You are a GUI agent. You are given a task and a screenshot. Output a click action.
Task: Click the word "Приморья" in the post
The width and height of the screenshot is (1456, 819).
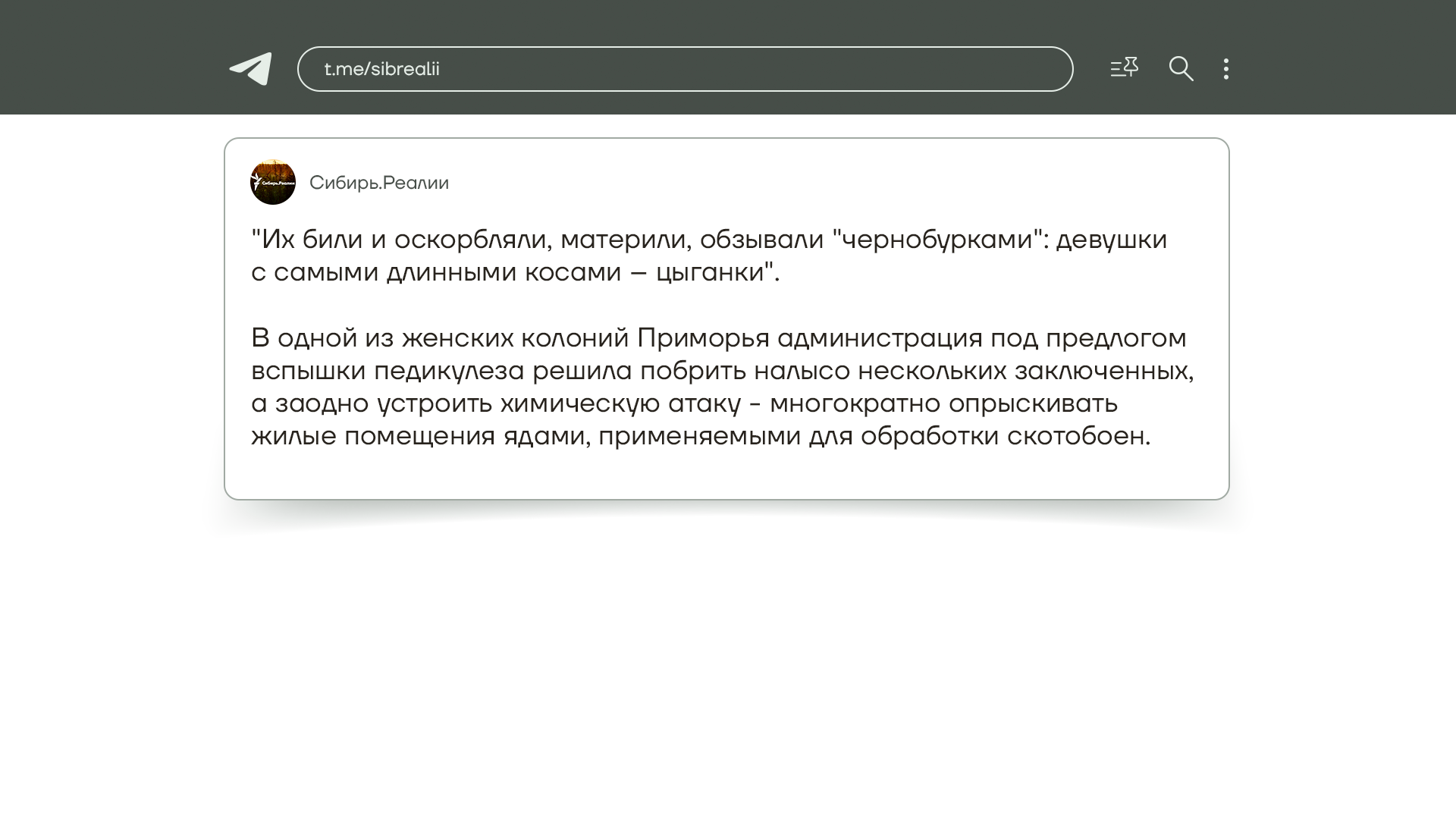[x=703, y=338]
